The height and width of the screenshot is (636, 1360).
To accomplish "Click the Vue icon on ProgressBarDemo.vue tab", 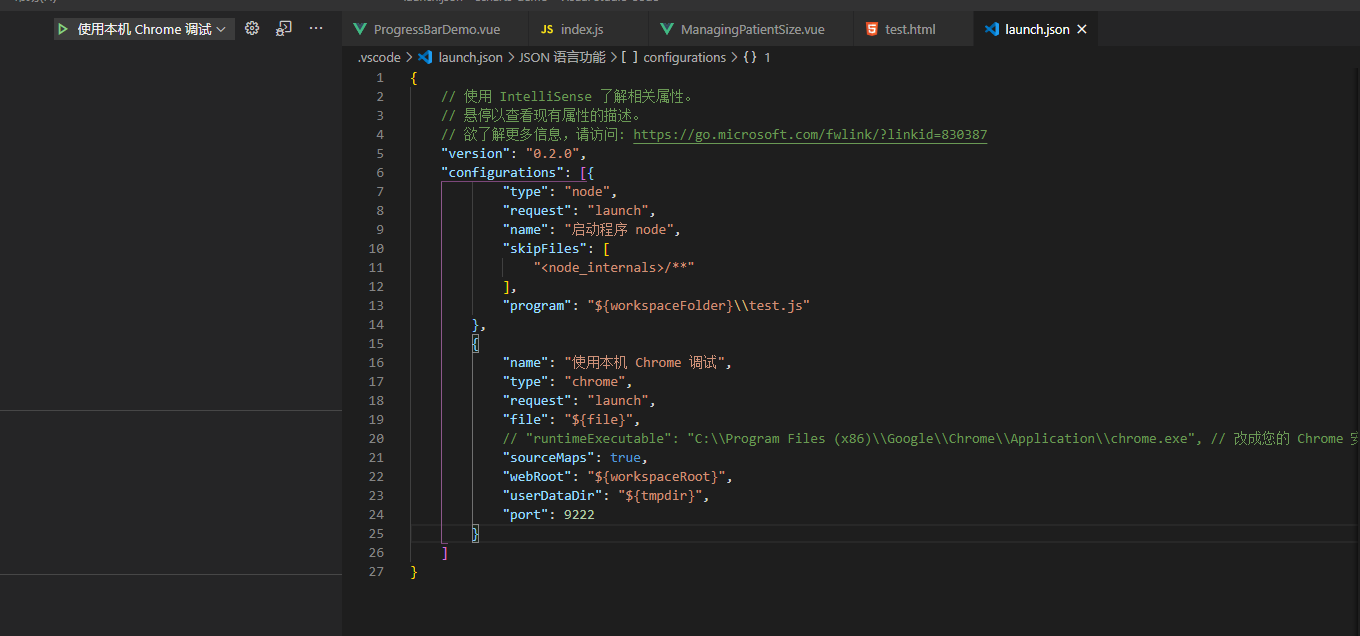I will (360, 29).
